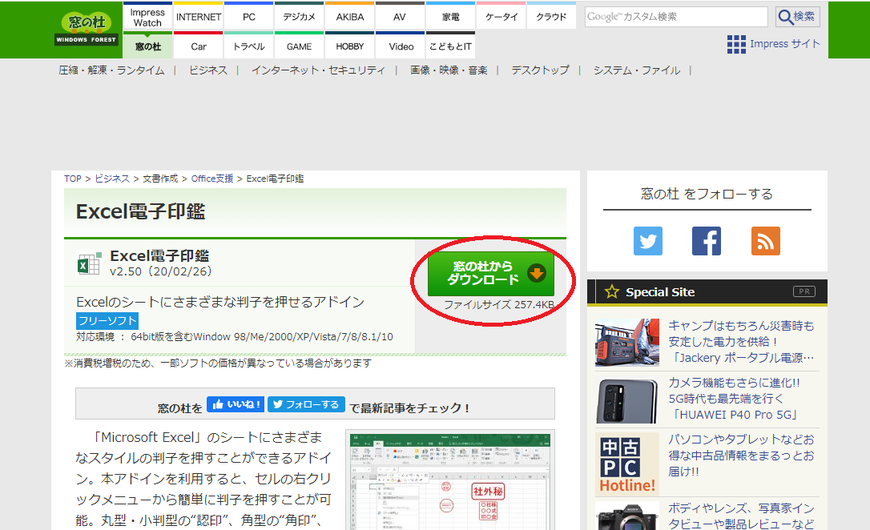Open the デジカメ tab
This screenshot has height=530, width=870.
[x=299, y=17]
